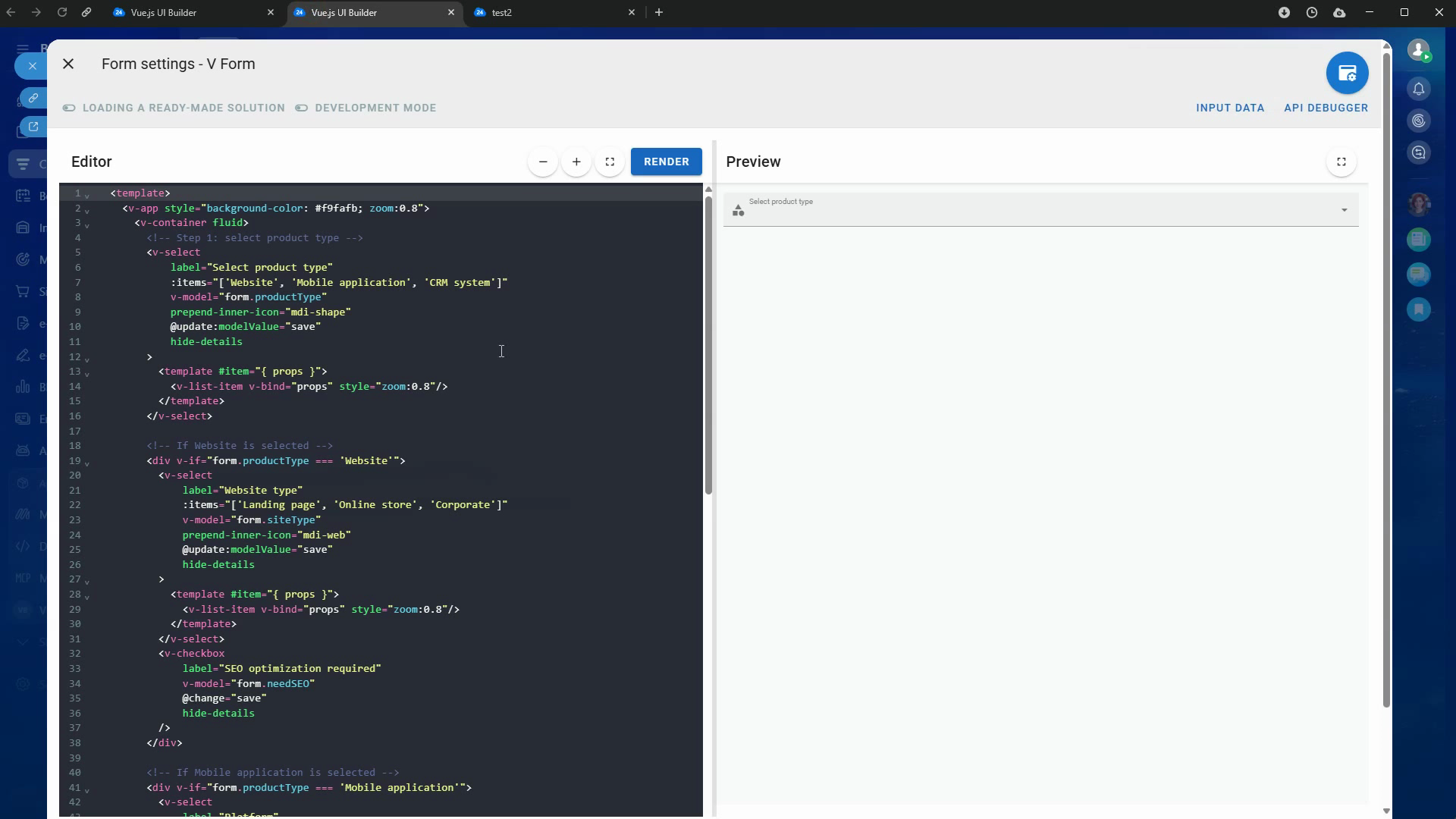Toggle Loading a ready-made solution switch
The width and height of the screenshot is (1456, 819).
pos(69,108)
